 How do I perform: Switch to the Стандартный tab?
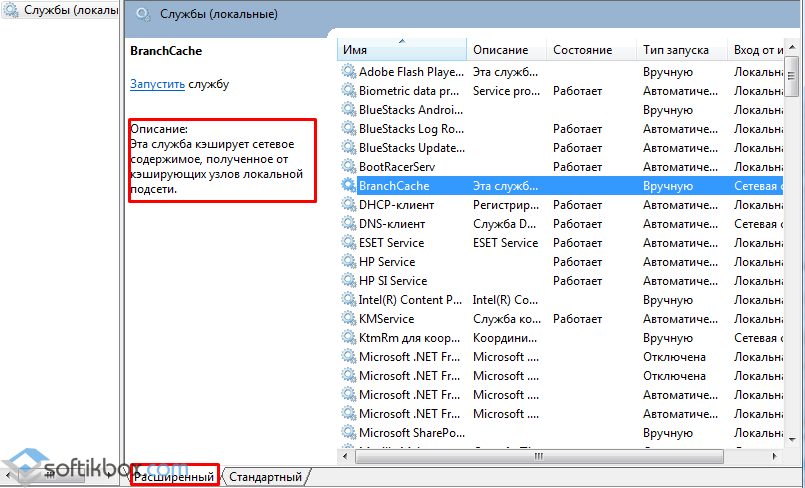tap(265, 477)
